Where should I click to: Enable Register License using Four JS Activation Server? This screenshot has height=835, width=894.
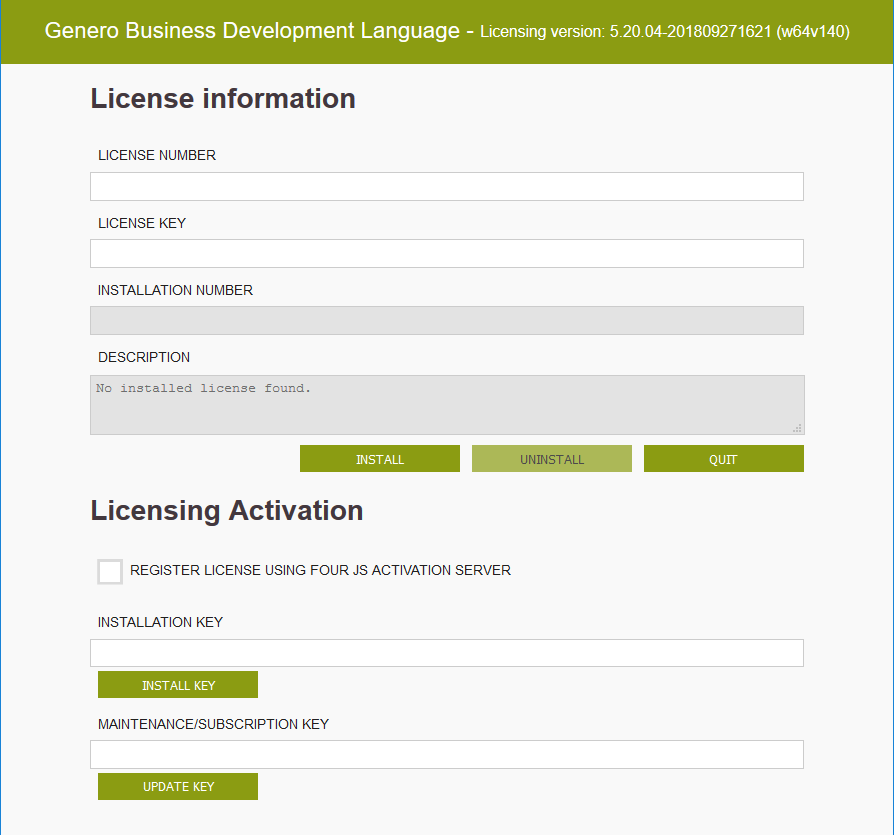tap(110, 572)
